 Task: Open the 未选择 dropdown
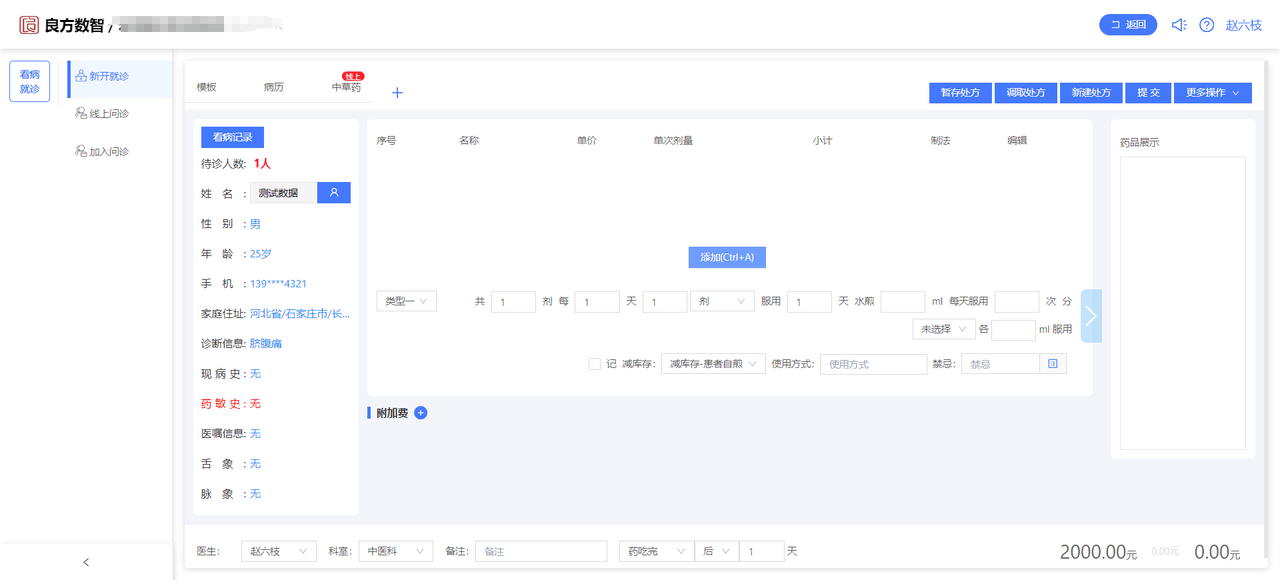pyautogui.click(x=944, y=329)
